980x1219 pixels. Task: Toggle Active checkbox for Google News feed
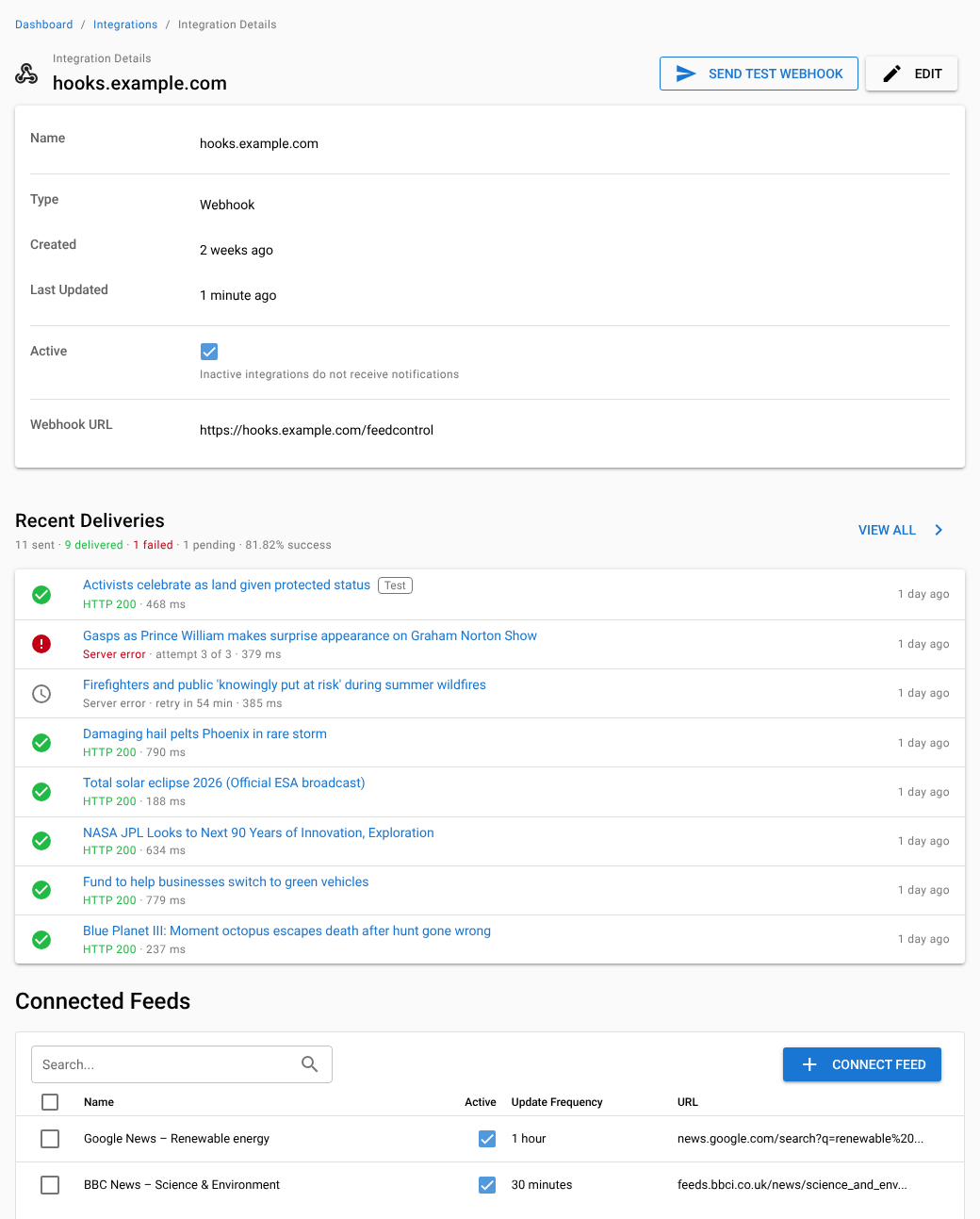tap(487, 1139)
